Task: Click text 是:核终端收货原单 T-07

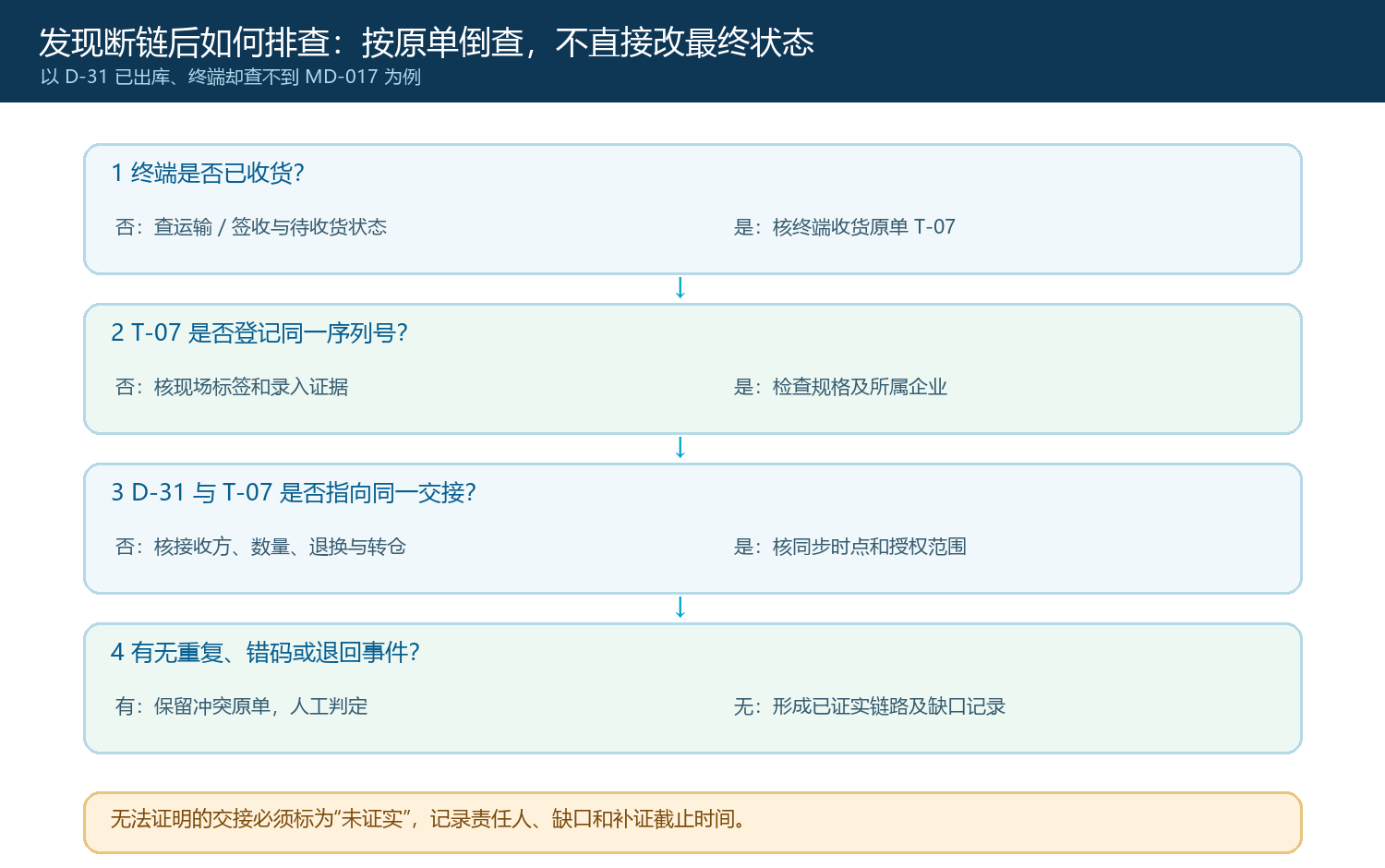Action: pyautogui.click(x=845, y=227)
